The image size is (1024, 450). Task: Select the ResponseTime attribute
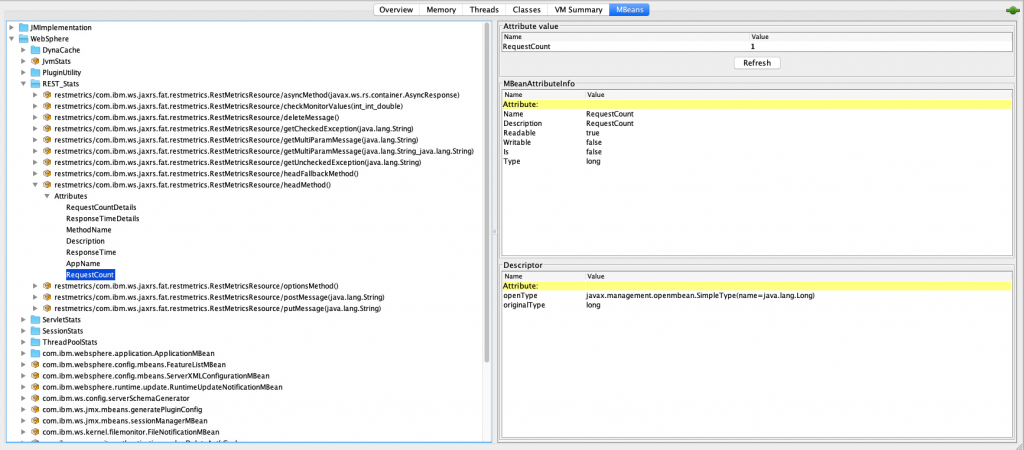[x=91, y=252]
